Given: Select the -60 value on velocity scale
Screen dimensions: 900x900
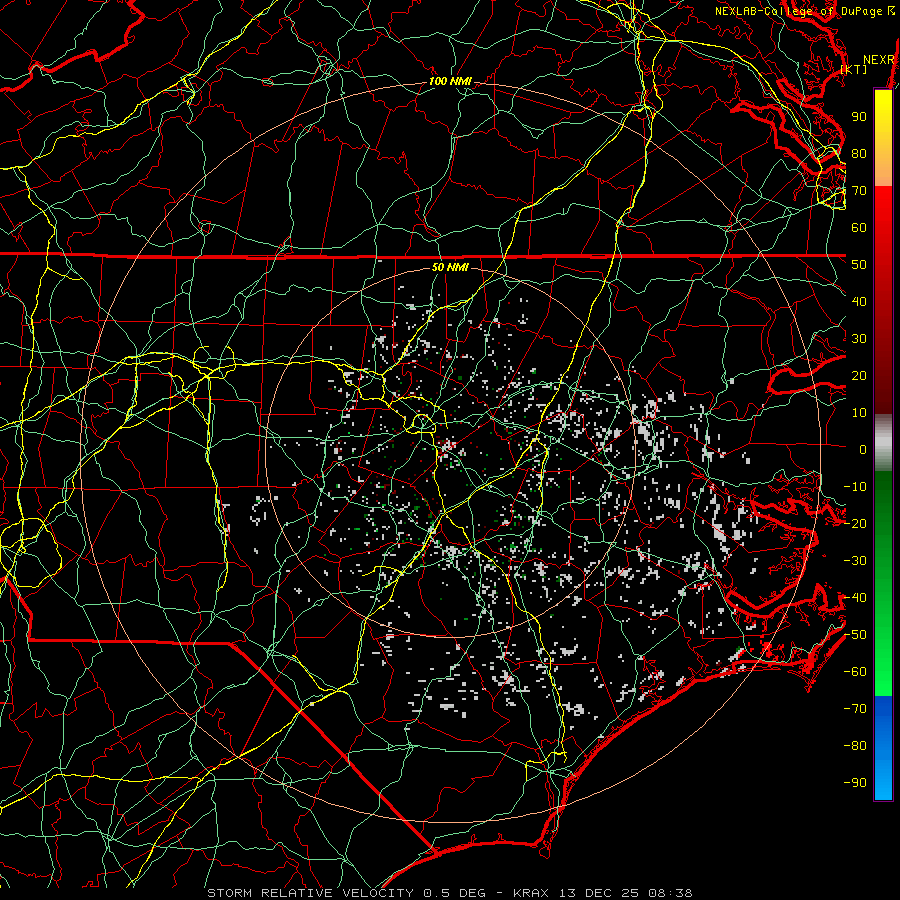Looking at the screenshot, I should [855, 672].
